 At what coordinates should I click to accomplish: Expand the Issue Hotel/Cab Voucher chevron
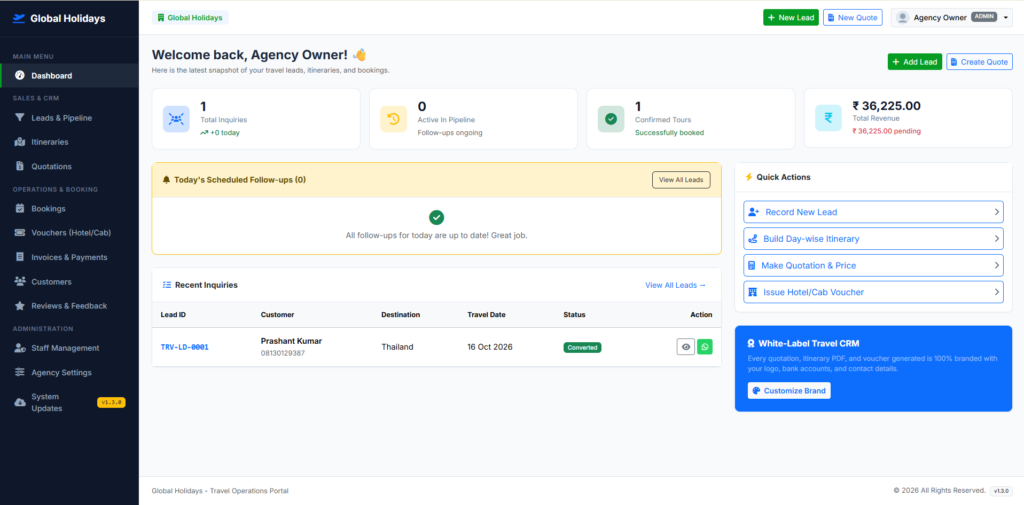tap(997, 292)
